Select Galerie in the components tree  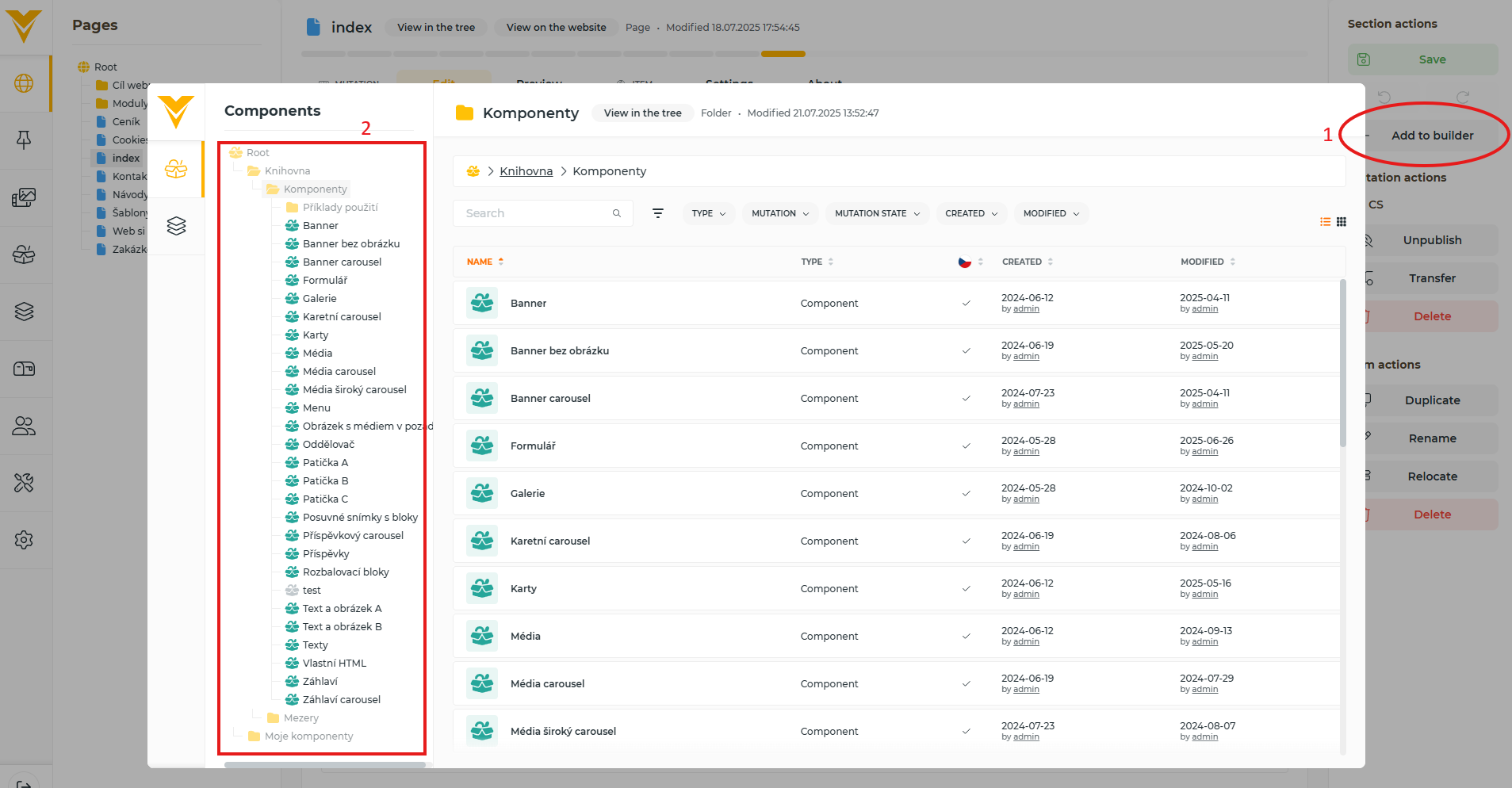320,299
